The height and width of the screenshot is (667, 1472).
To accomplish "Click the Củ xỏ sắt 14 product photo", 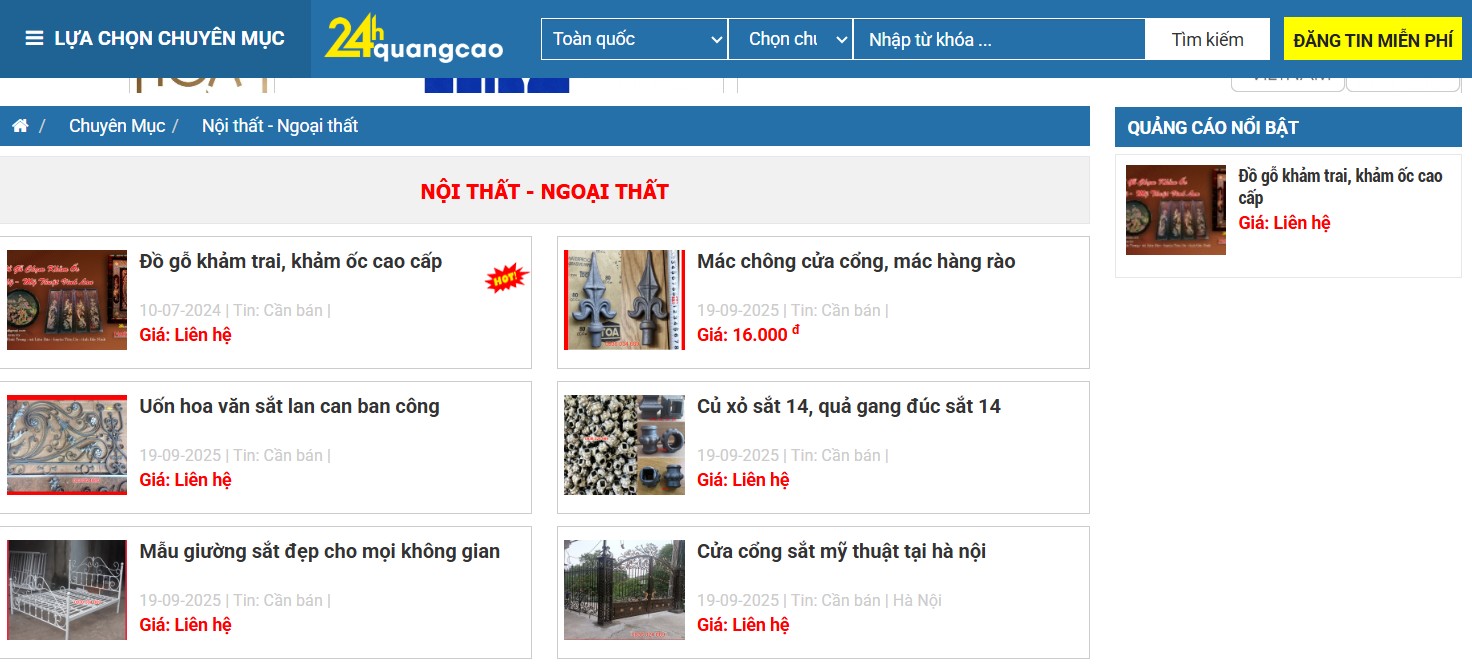I will coord(624,445).
